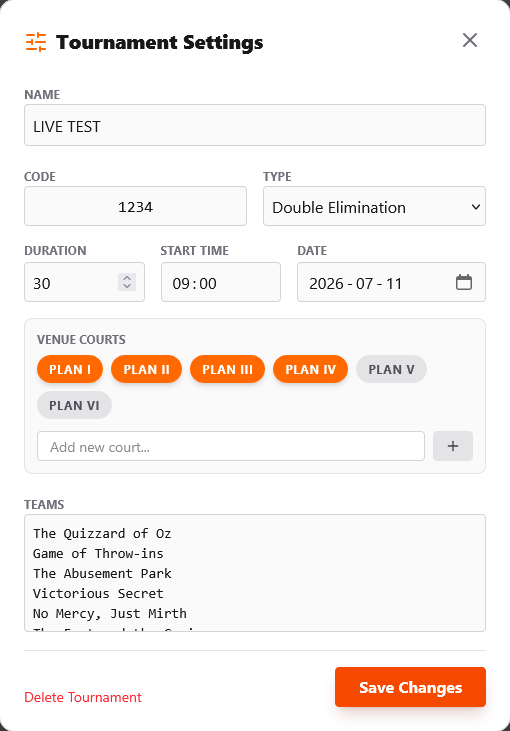510x731 pixels.
Task: Focus the Name field containing LIVE TEST
Action: [255, 125]
